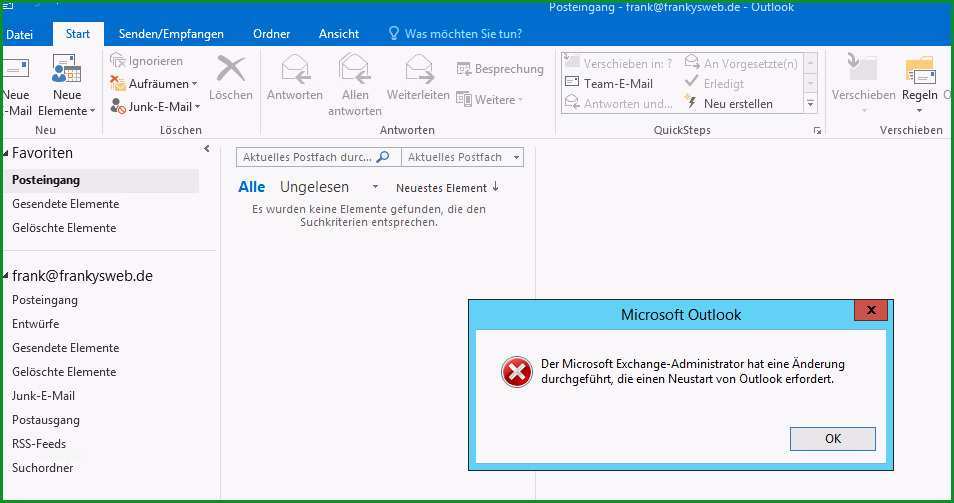Click the search magnifier icon
954x503 pixels.
click(383, 157)
